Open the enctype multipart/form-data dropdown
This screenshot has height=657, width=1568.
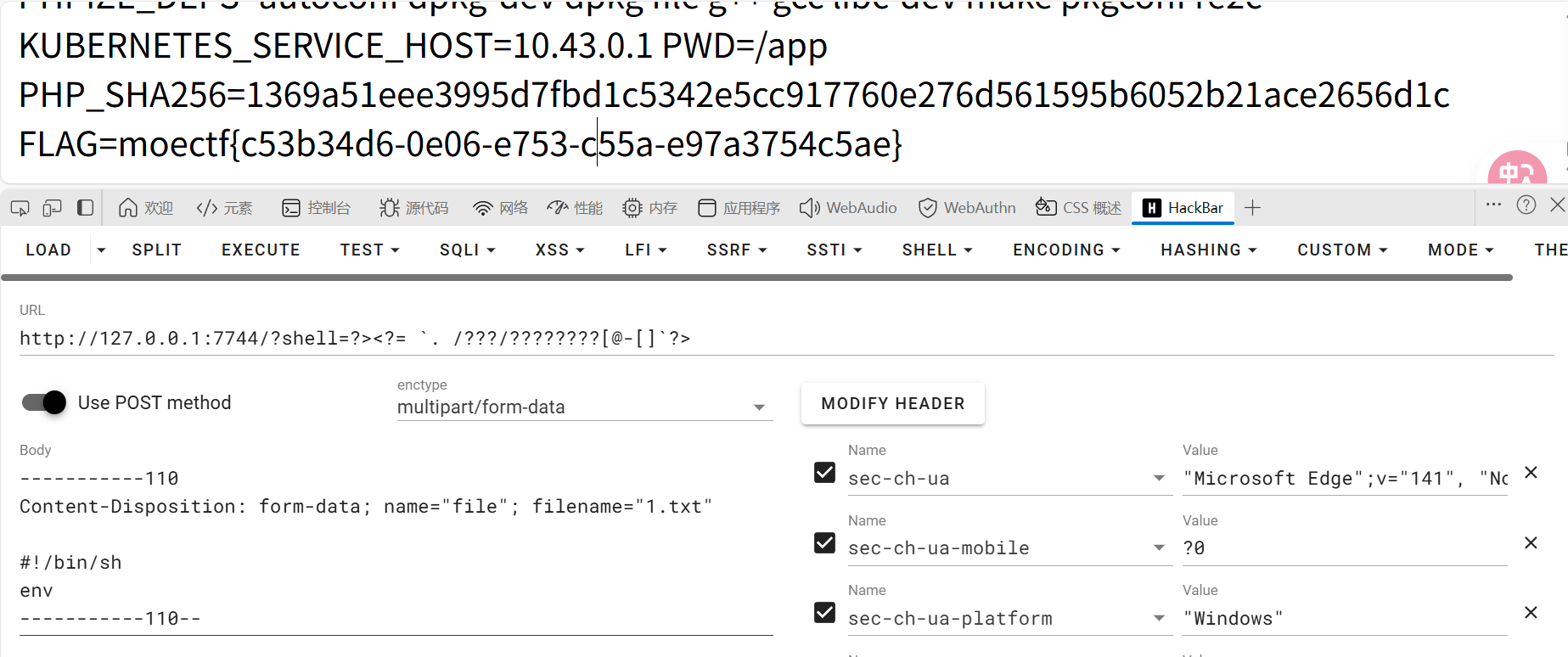coord(584,407)
